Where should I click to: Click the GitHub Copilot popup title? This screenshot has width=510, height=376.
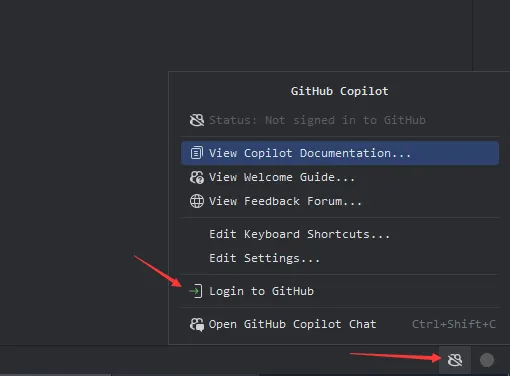tap(339, 91)
